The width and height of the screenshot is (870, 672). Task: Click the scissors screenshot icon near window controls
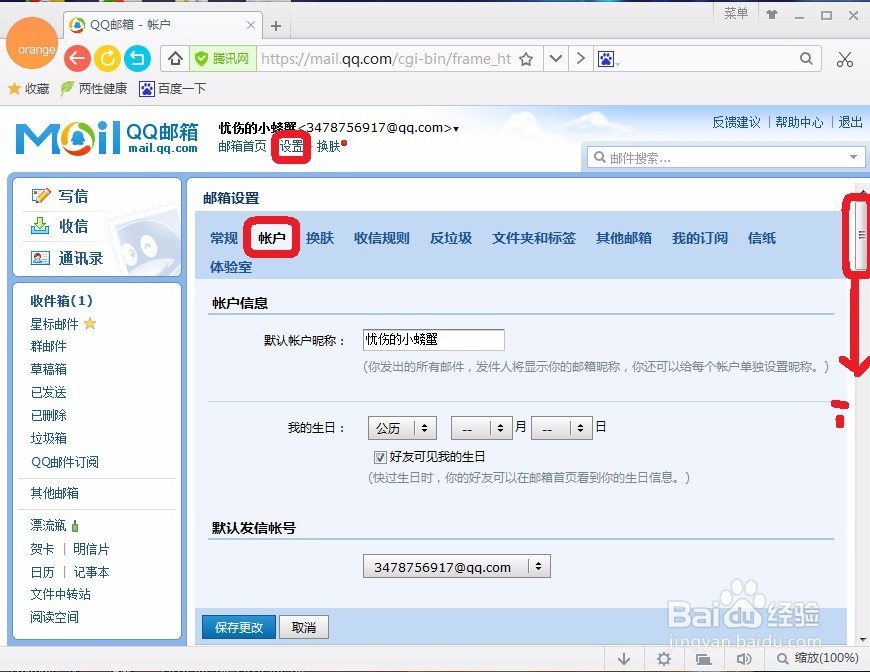click(845, 58)
